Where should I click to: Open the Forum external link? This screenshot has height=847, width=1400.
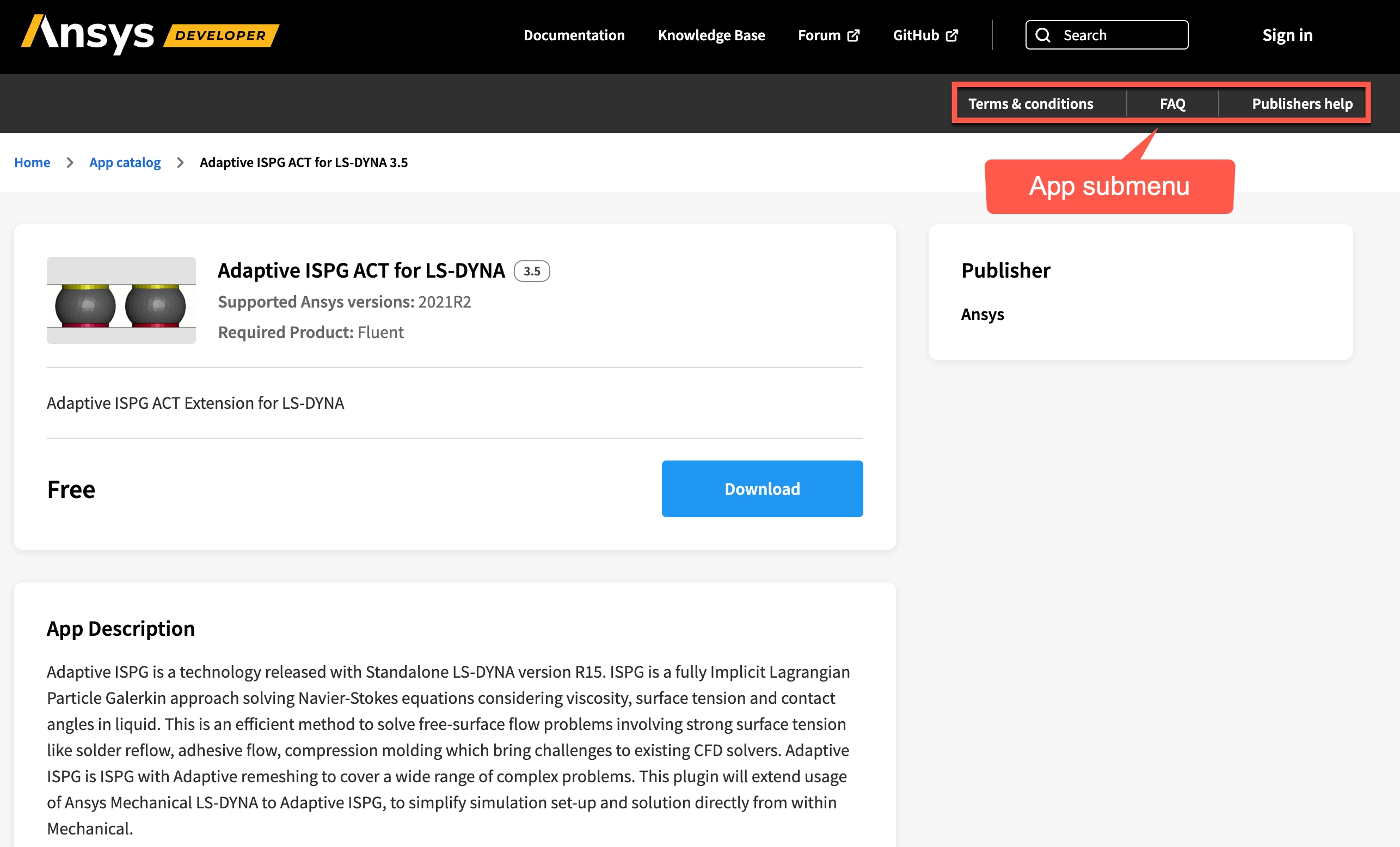pos(828,35)
